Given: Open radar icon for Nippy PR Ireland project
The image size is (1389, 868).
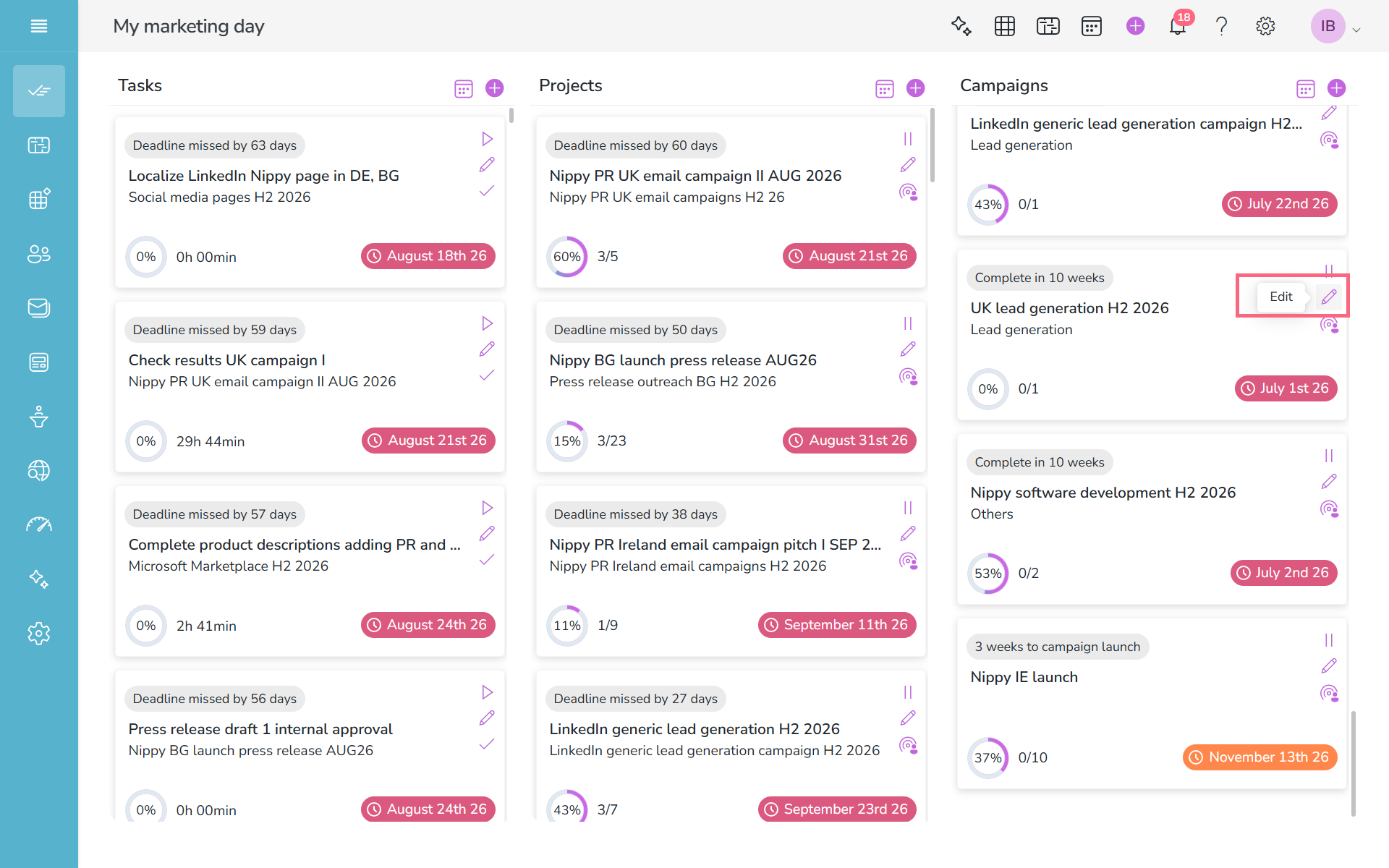Looking at the screenshot, I should point(908,561).
